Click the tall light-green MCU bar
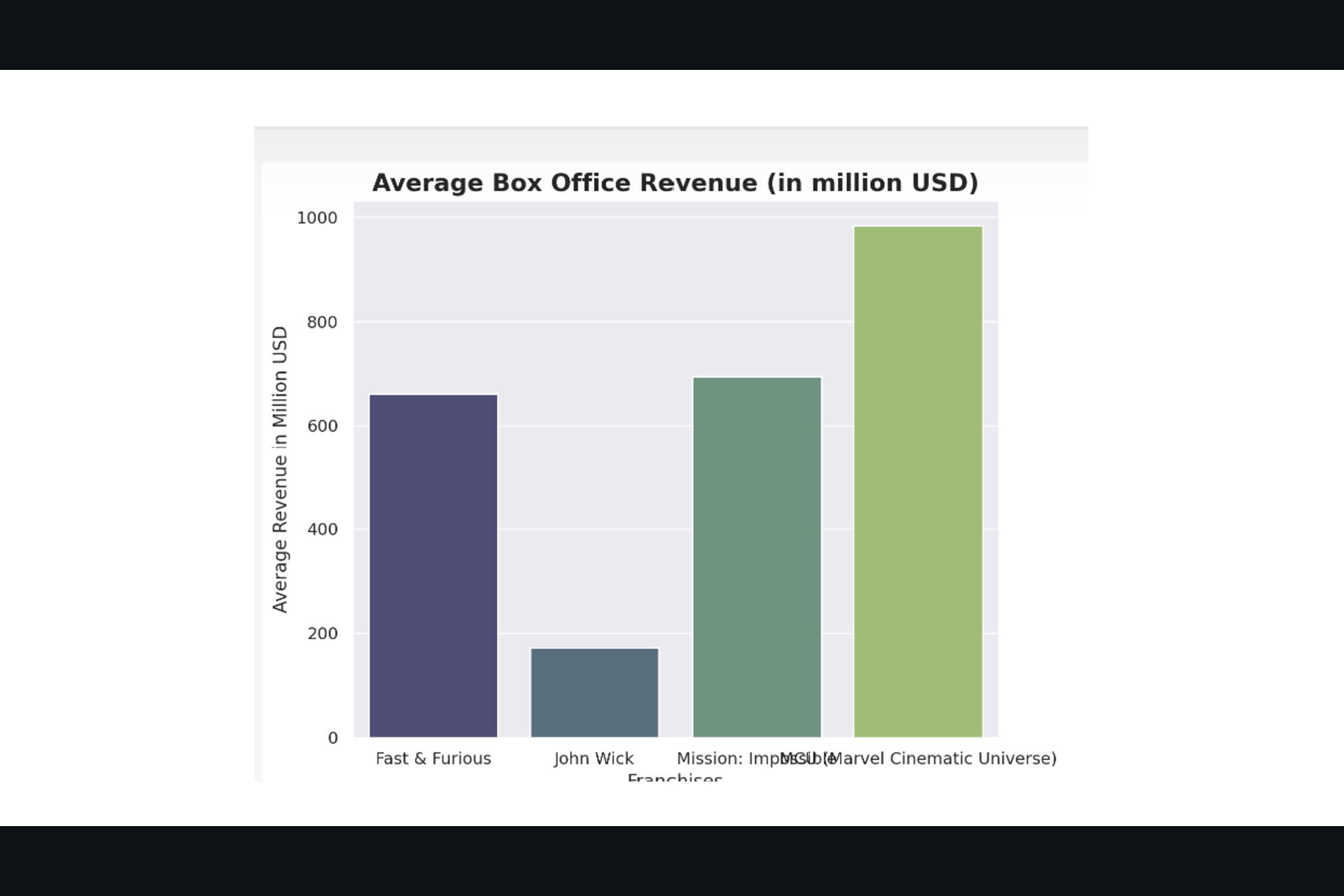This screenshot has width=1344, height=896. click(x=918, y=481)
